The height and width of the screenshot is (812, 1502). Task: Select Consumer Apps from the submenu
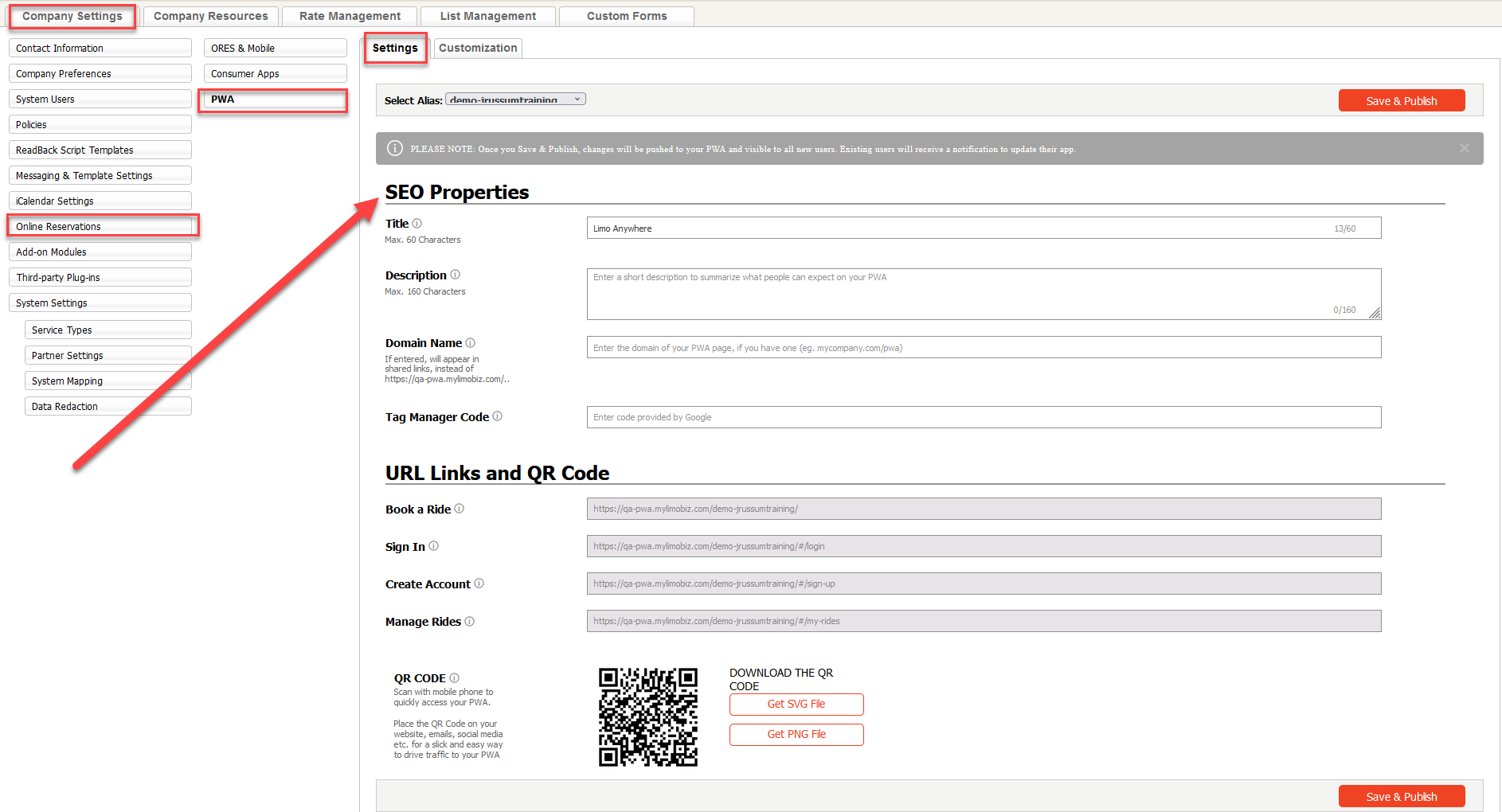click(275, 74)
